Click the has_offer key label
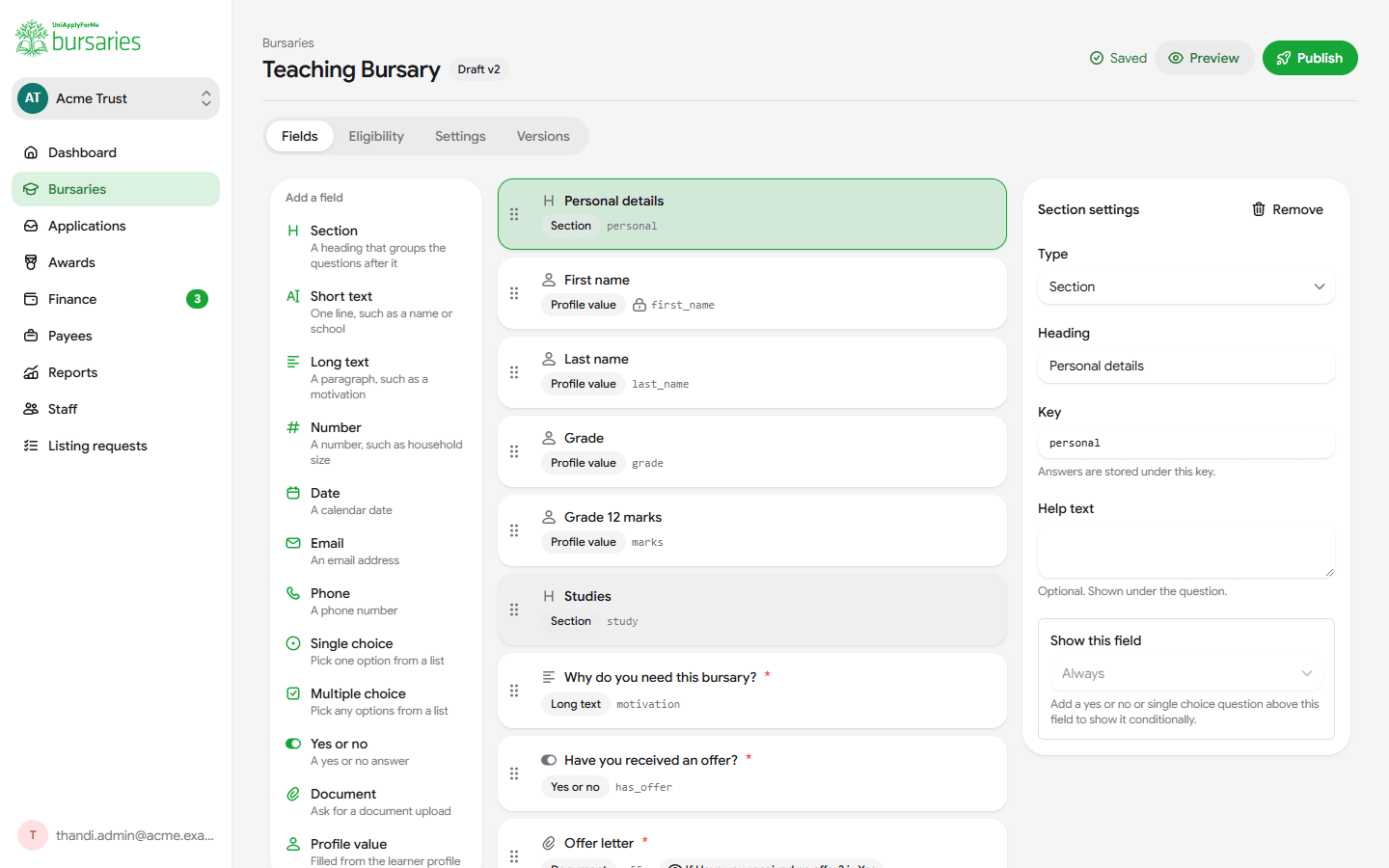 coord(643,787)
